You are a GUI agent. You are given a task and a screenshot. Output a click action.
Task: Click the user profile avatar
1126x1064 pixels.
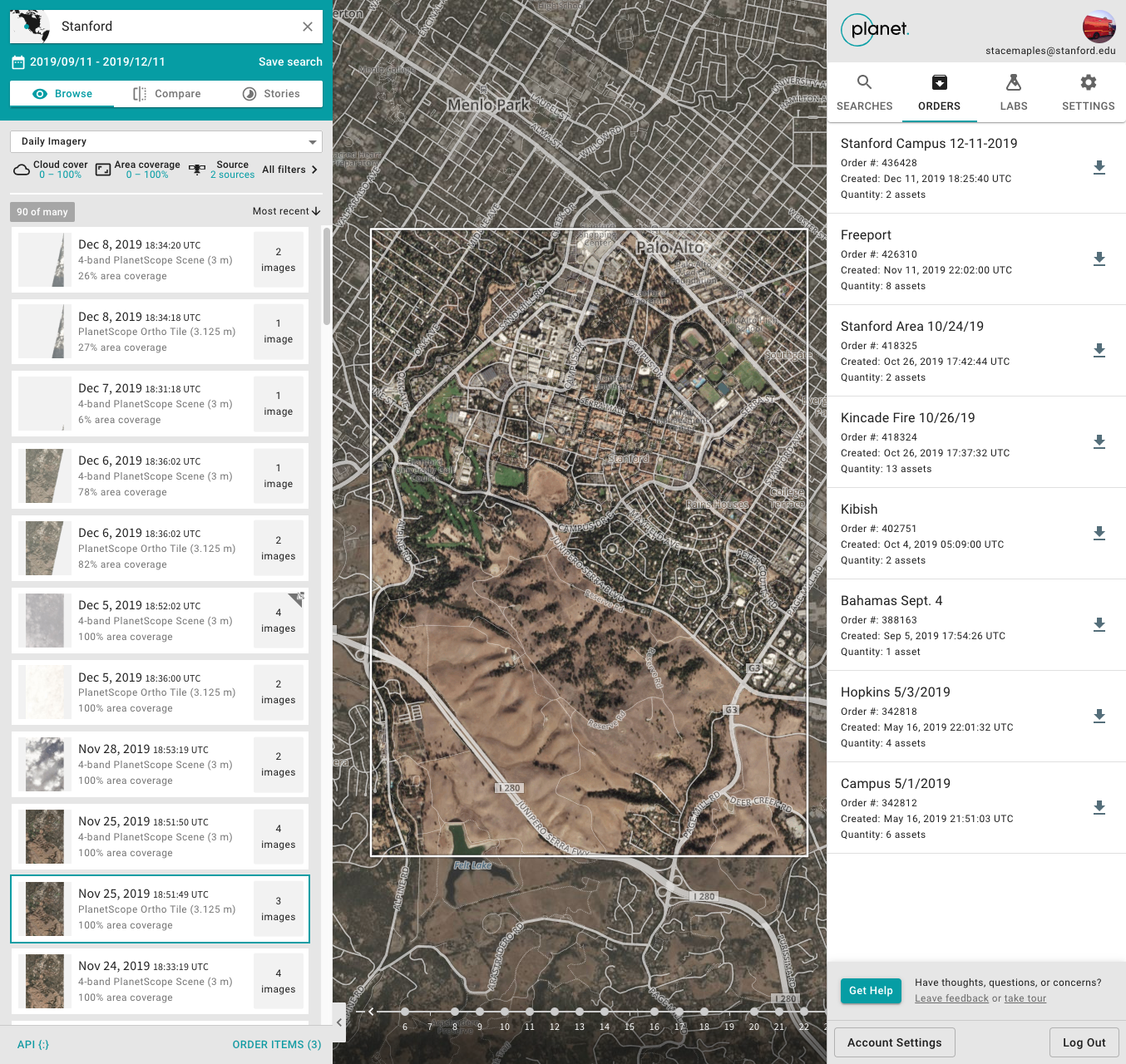1099,27
